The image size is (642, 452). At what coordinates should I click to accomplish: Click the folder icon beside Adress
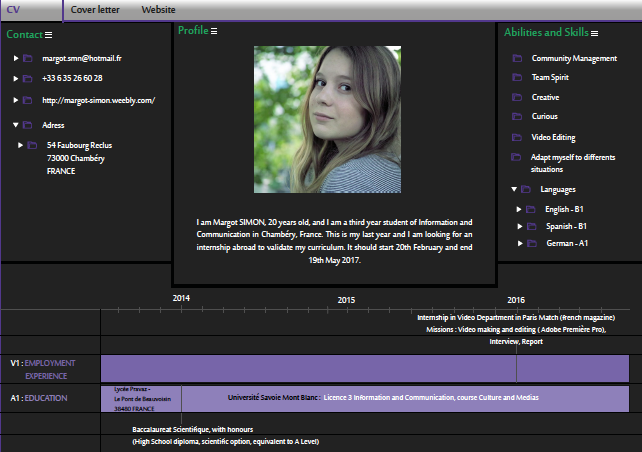coord(28,125)
